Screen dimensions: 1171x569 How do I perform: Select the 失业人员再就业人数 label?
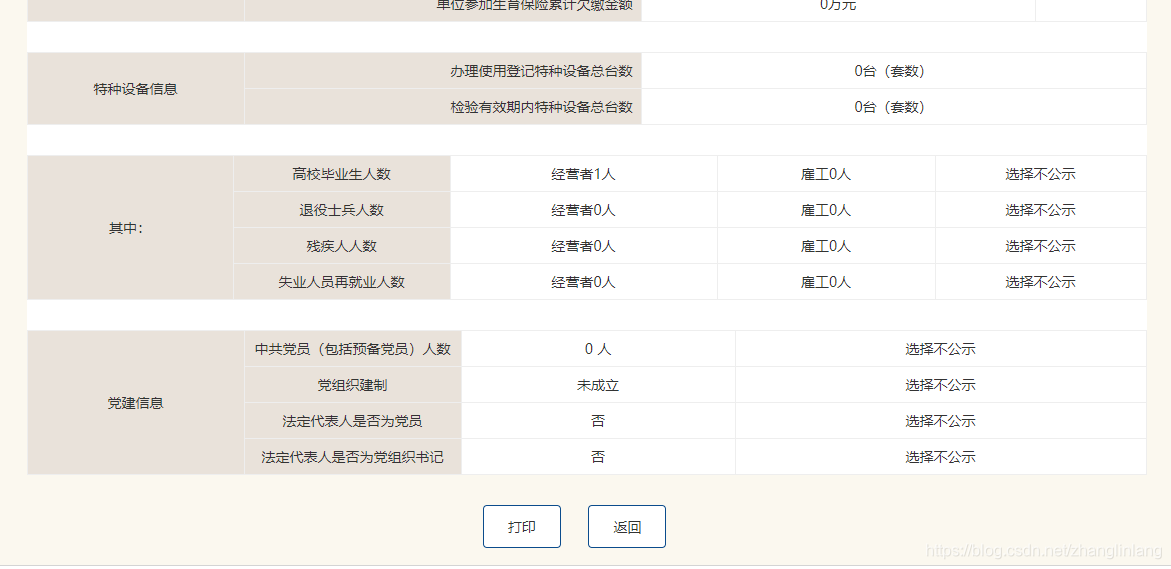(342, 282)
